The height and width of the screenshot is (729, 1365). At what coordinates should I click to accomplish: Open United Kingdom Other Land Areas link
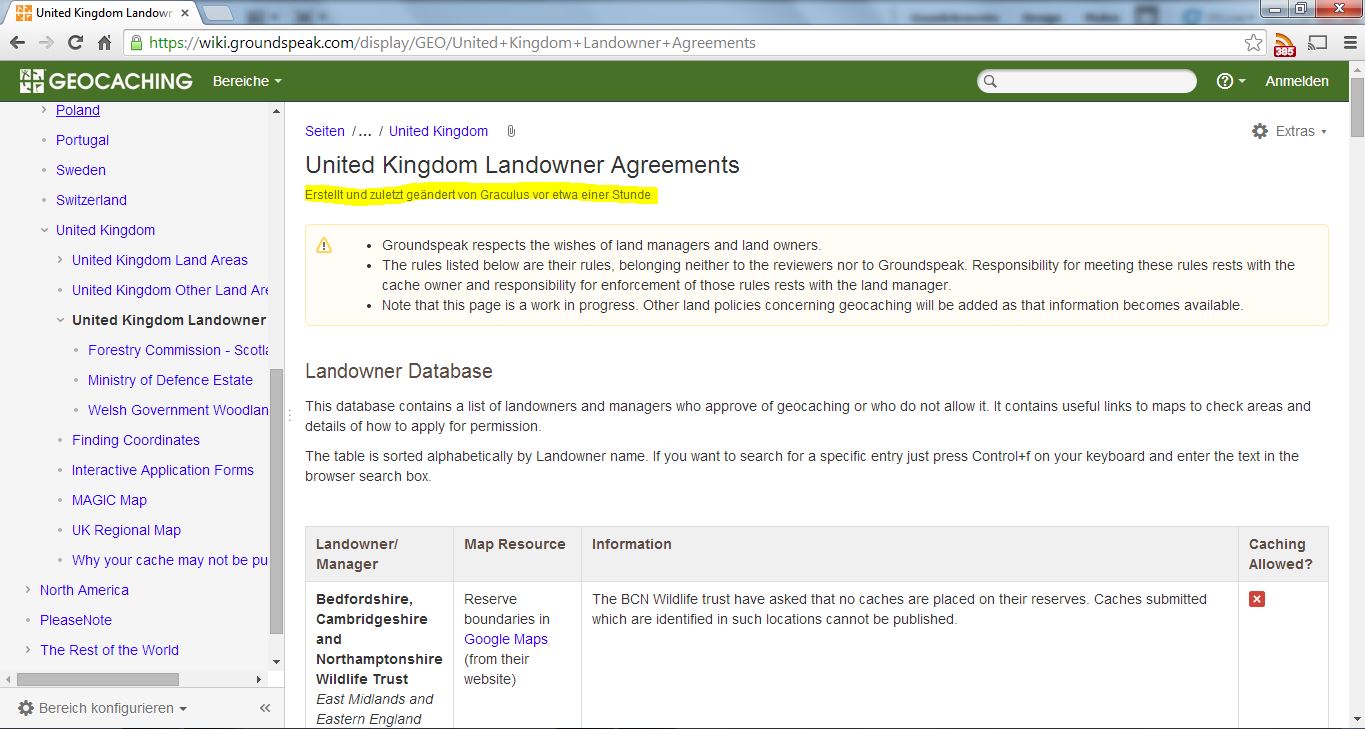click(170, 290)
